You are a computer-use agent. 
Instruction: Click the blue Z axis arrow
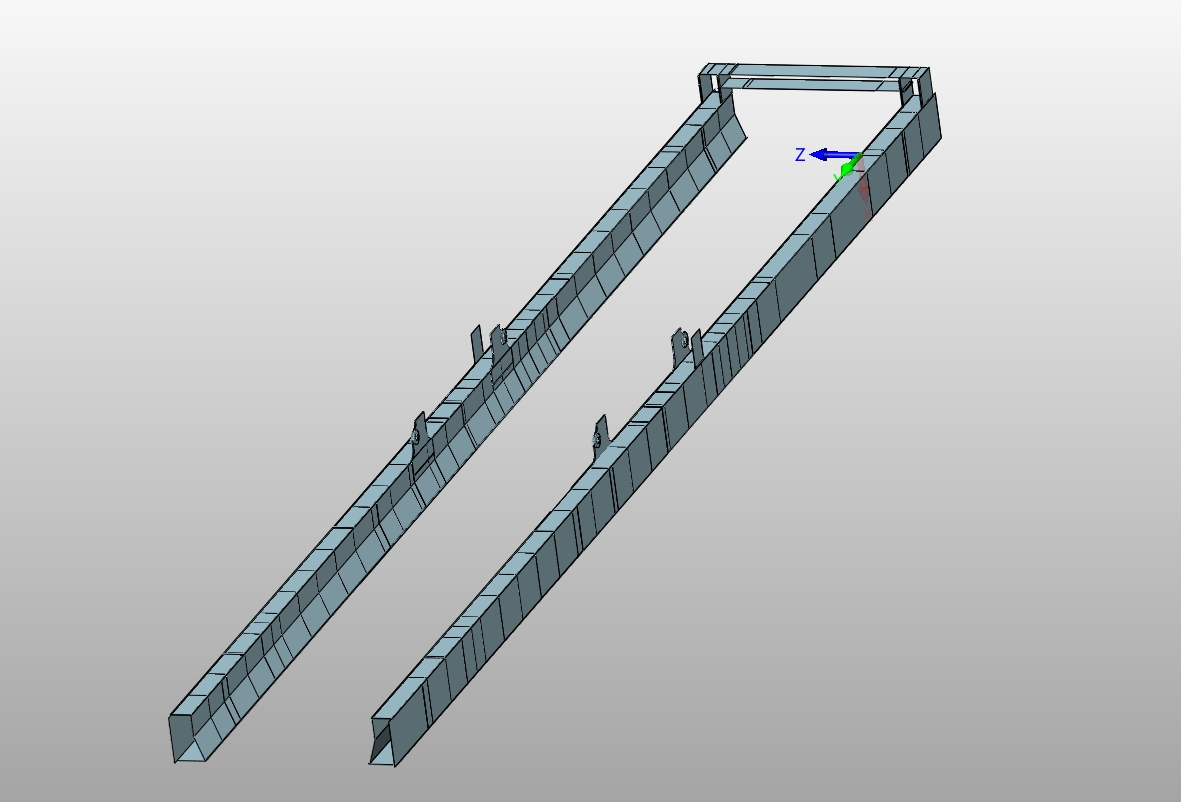point(832,155)
